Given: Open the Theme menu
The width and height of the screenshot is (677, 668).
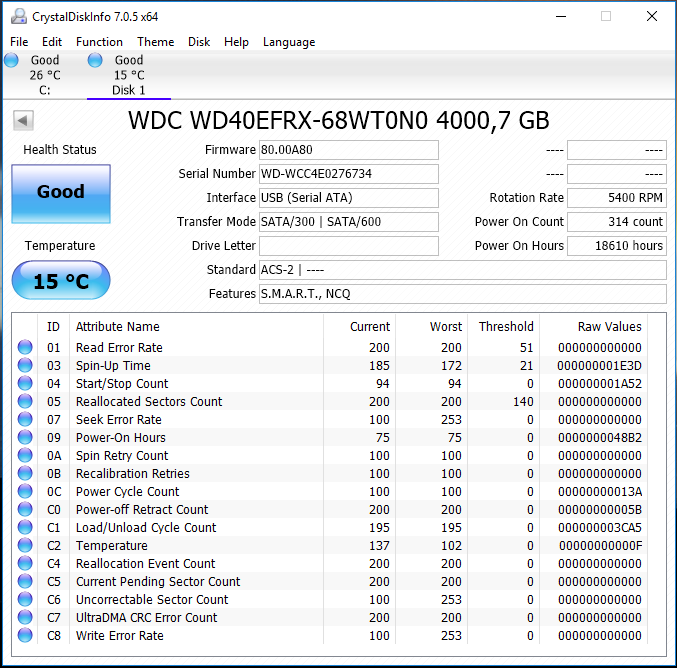Looking at the screenshot, I should [x=155, y=42].
